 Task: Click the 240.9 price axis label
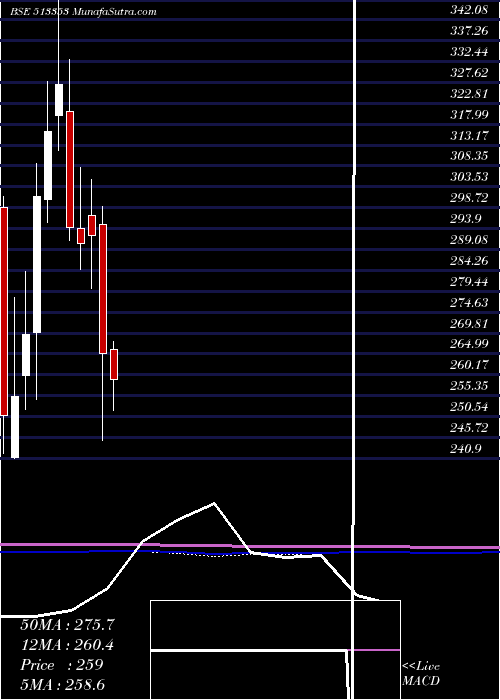coord(465,449)
